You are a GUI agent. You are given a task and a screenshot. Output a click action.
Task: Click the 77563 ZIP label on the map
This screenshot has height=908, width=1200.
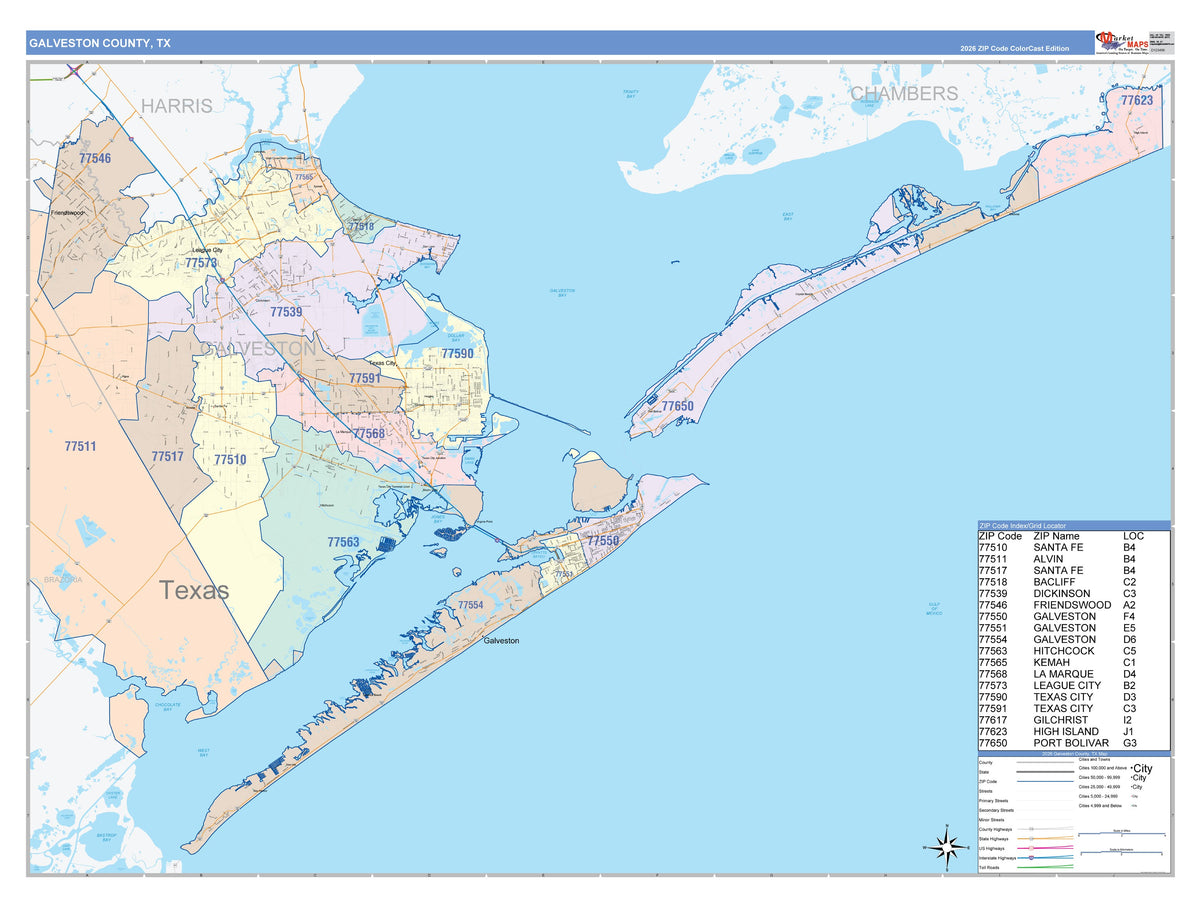343,541
